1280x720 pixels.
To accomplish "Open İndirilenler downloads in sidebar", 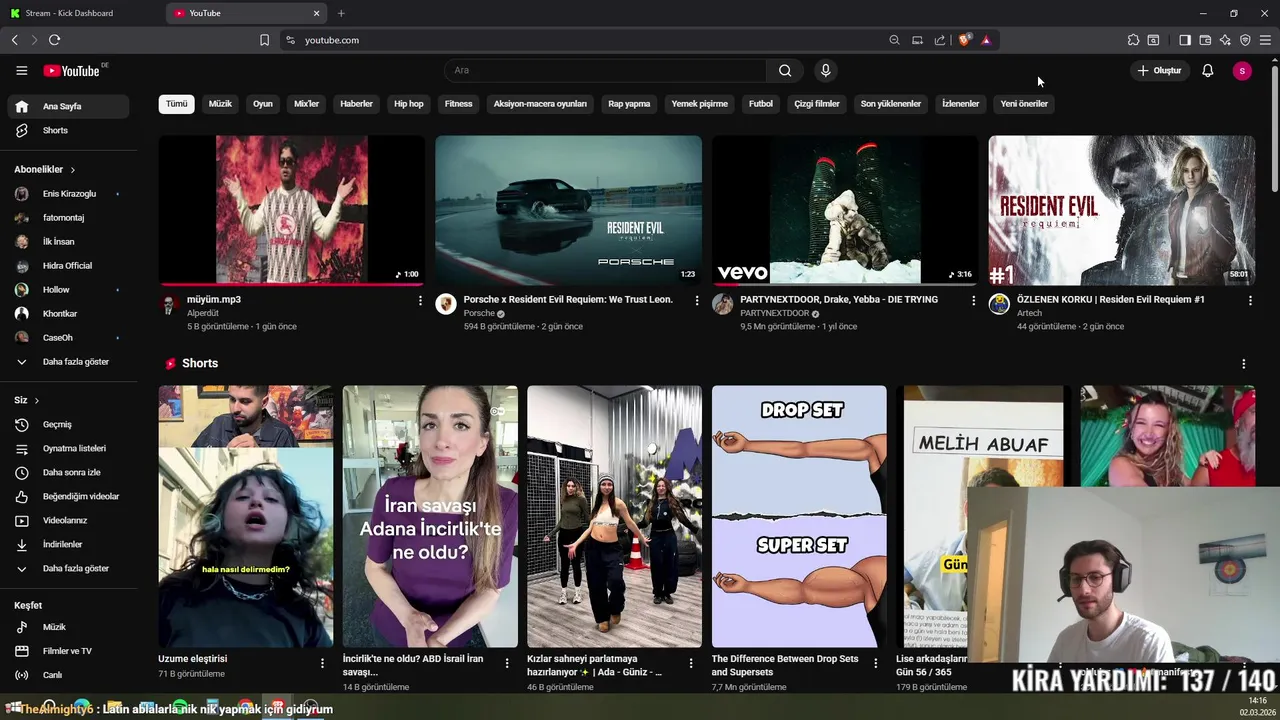I will (x=68, y=544).
